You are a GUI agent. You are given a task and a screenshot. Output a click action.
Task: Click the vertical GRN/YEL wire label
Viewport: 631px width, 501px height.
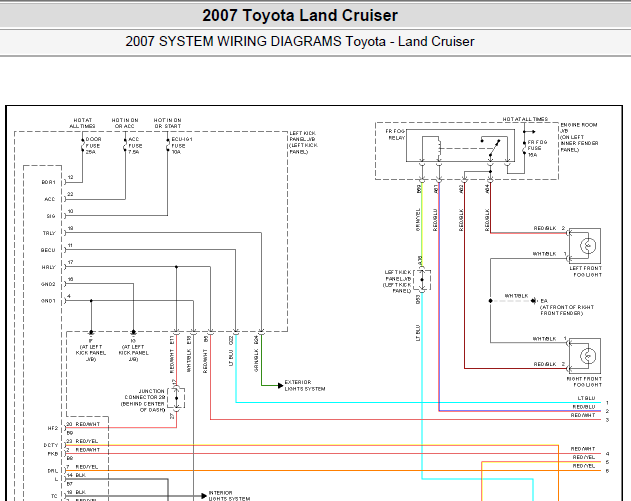418,220
